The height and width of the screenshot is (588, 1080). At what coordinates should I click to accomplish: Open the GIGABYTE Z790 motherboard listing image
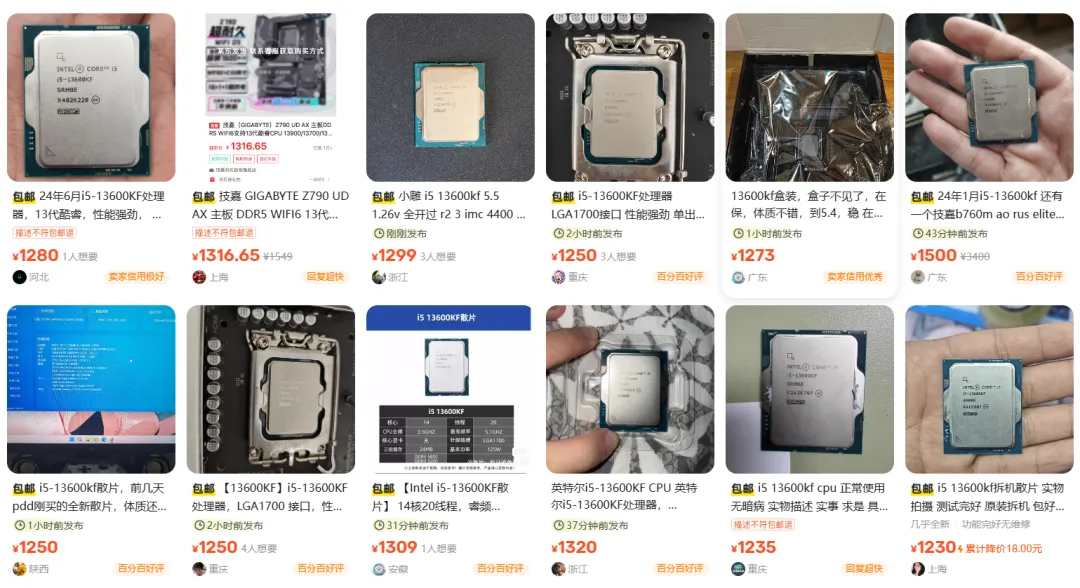click(x=271, y=98)
